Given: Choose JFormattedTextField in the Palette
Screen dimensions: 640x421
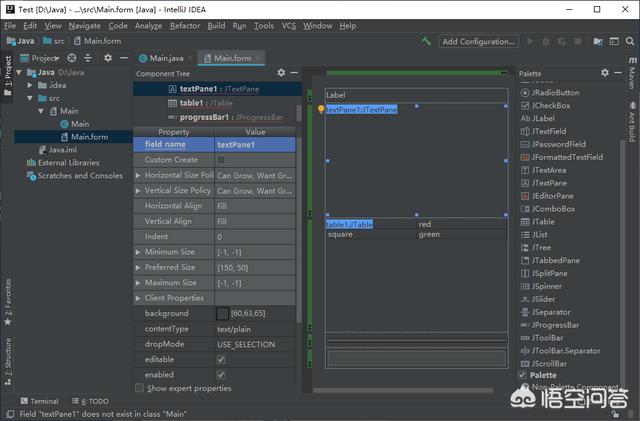Looking at the screenshot, I should [562, 157].
